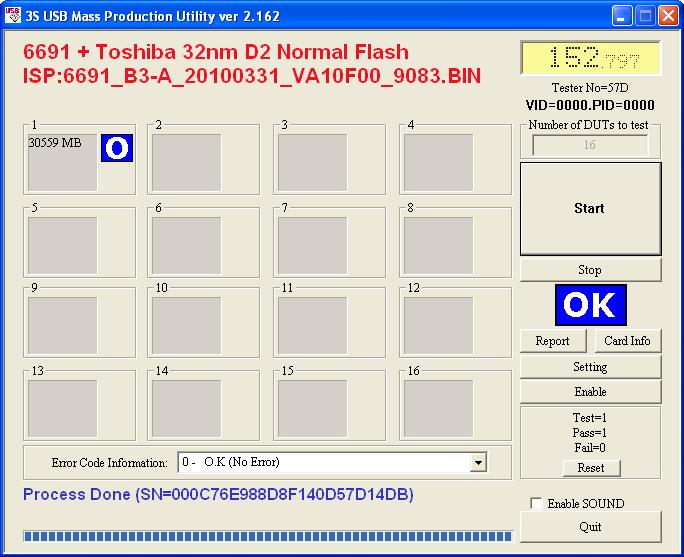Click the blue O status icon in slot 1
This screenshot has width=684, height=557.
click(116, 149)
